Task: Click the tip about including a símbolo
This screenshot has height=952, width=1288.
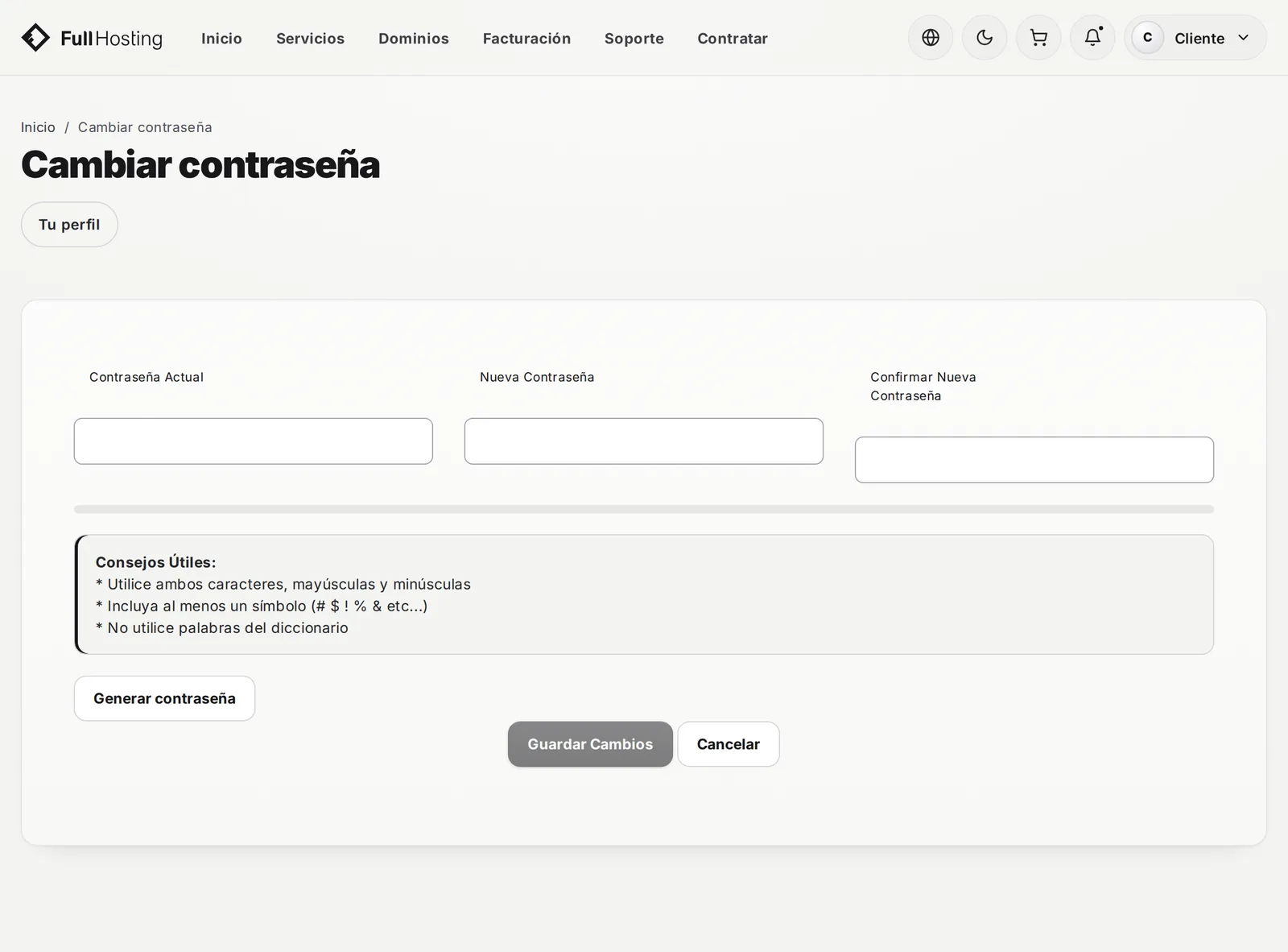Action: (262, 606)
